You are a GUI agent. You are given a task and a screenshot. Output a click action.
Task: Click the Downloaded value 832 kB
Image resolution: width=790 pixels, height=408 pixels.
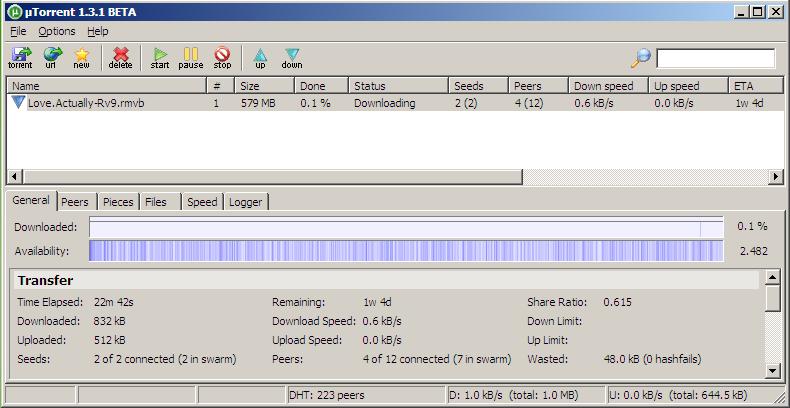[109, 321]
